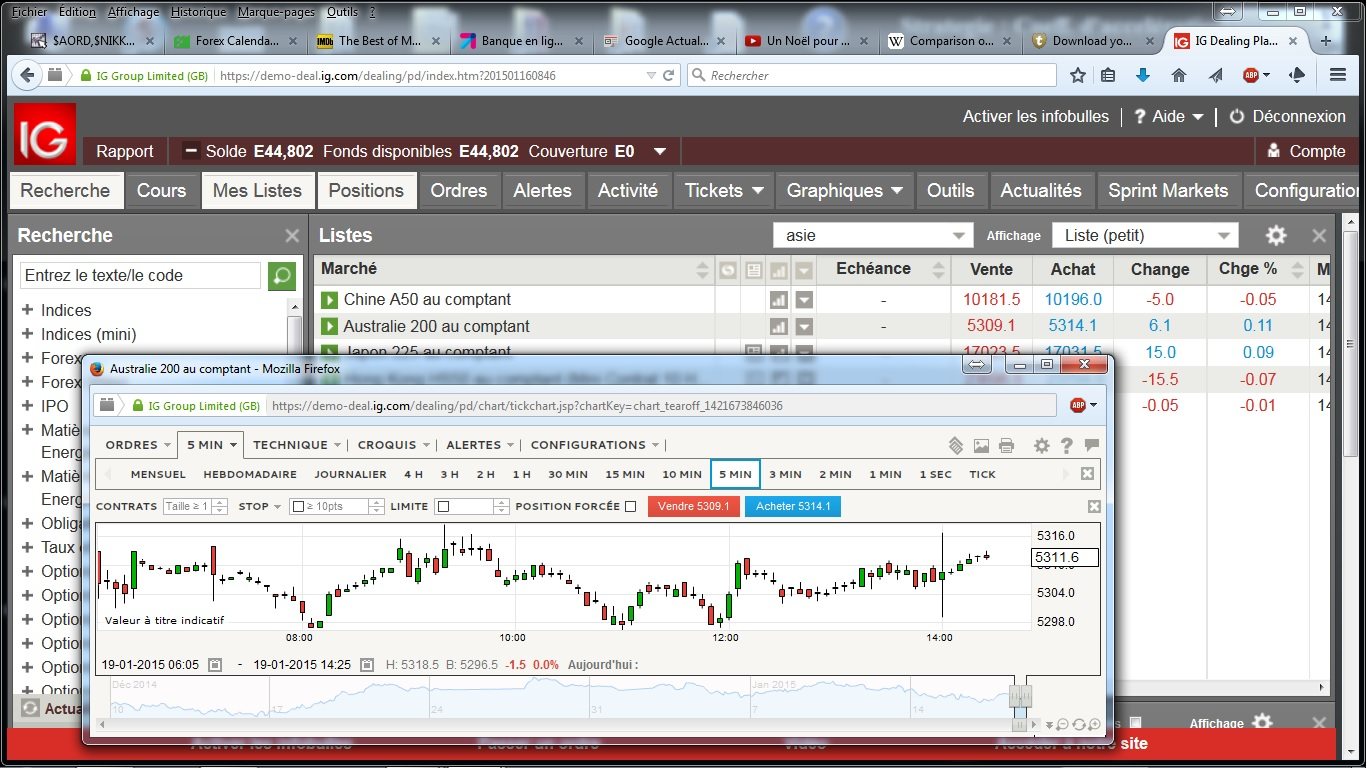Image resolution: width=1367 pixels, height=768 pixels.
Task: Expand the Indices (mini) tree item
Action: point(27,334)
